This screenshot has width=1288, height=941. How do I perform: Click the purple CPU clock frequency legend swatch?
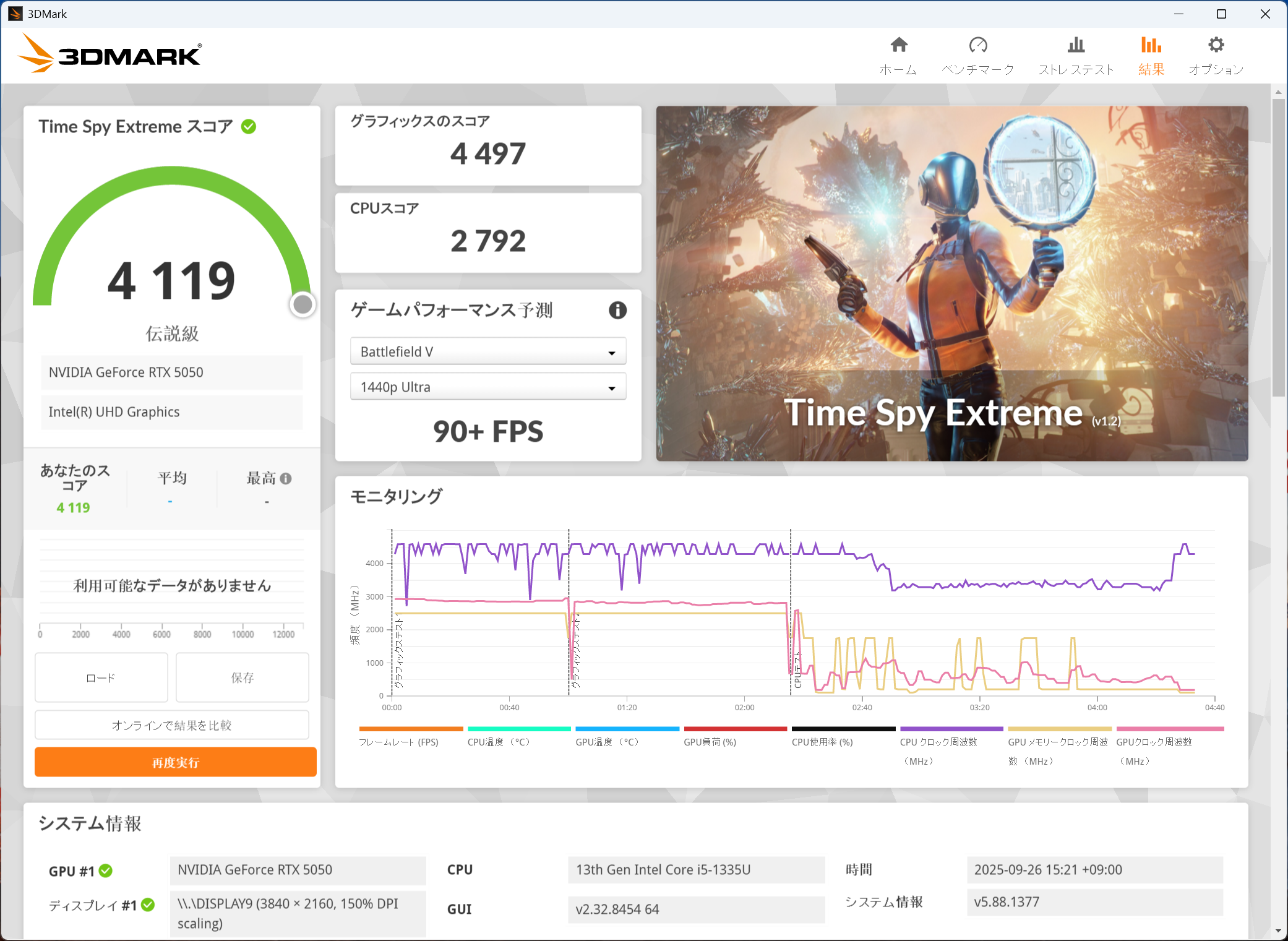(951, 729)
